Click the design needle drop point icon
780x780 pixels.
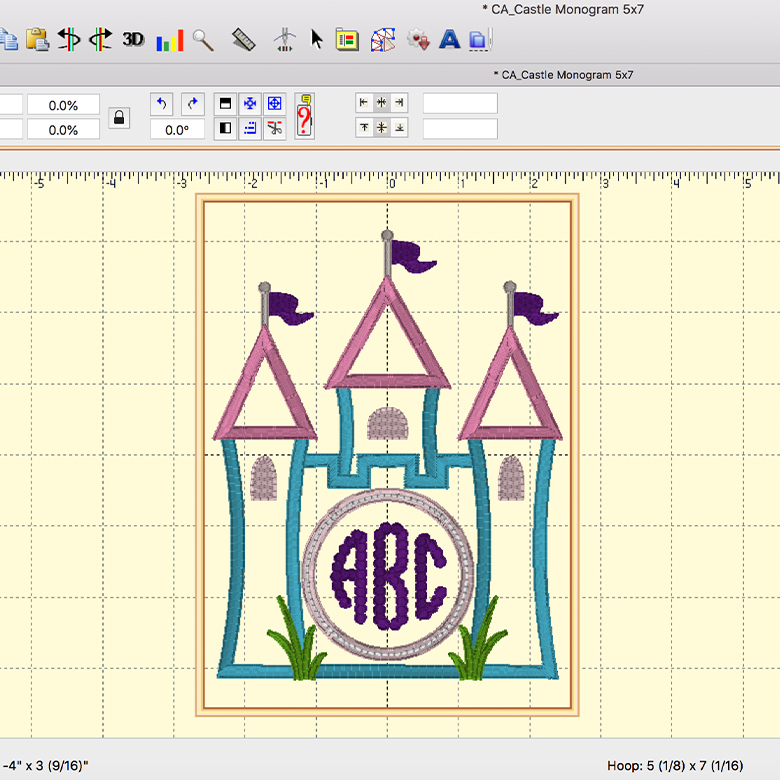[x=287, y=40]
